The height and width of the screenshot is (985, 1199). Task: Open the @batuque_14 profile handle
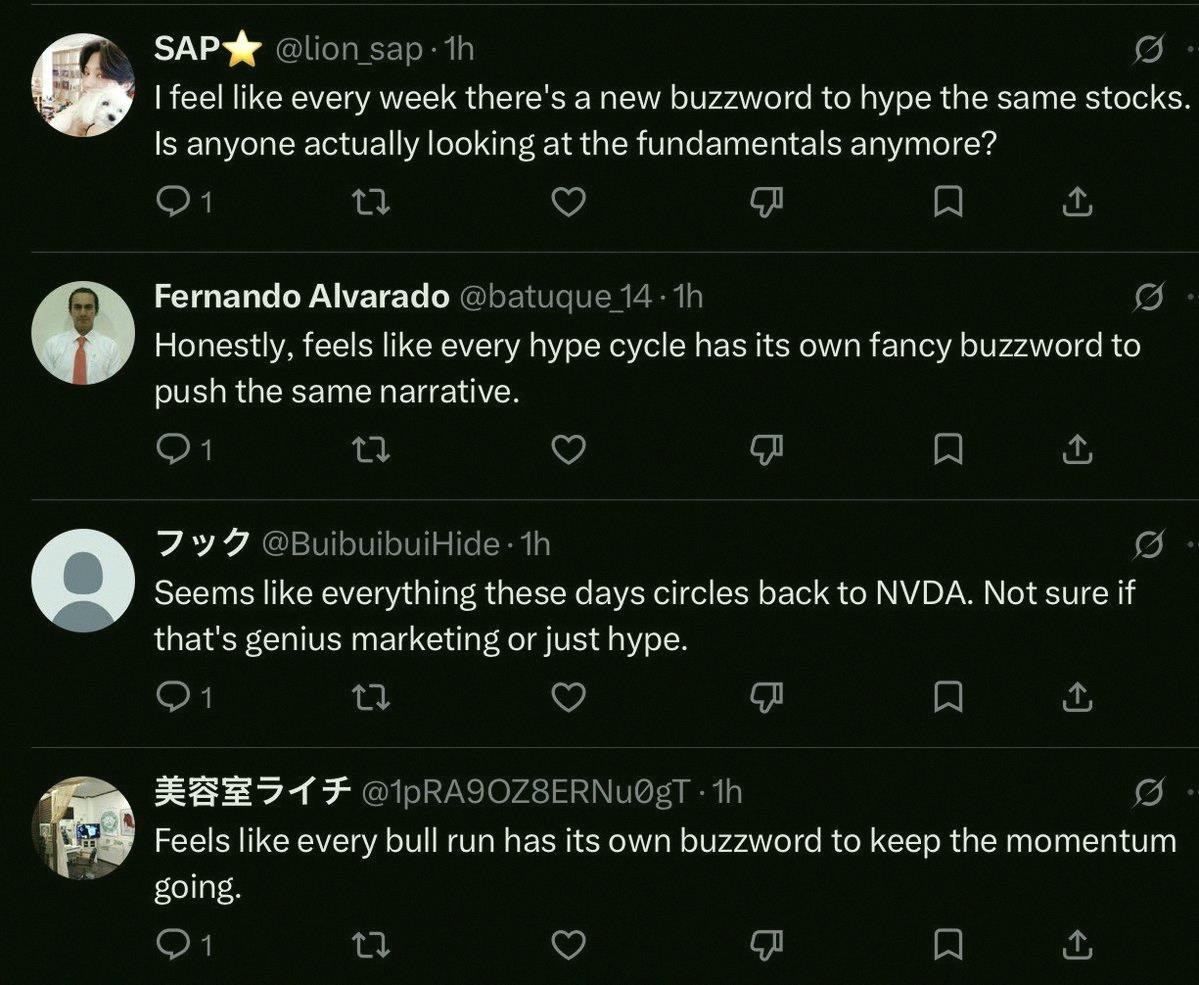point(555,297)
